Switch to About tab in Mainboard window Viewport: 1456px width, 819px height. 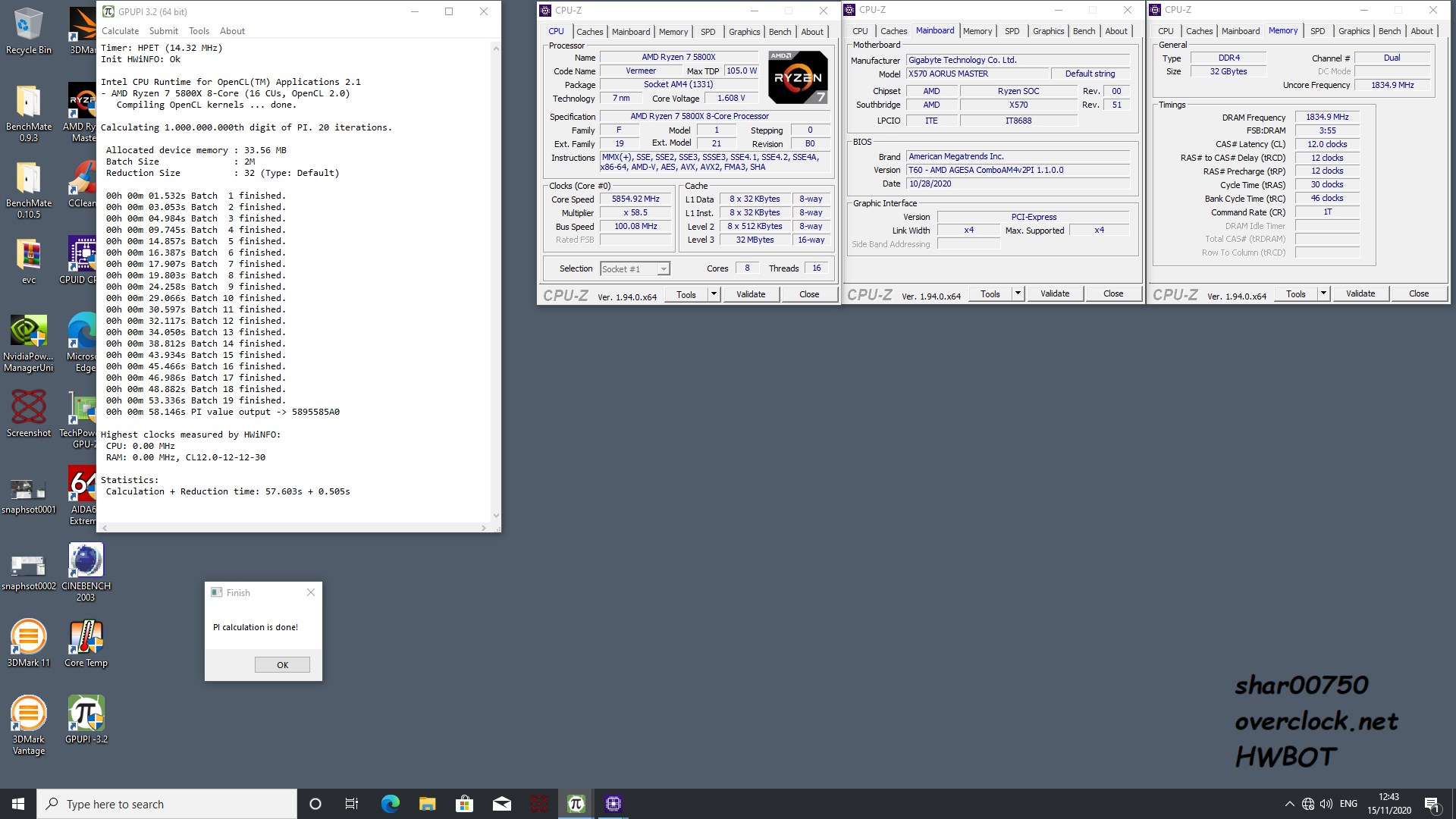tap(1116, 31)
